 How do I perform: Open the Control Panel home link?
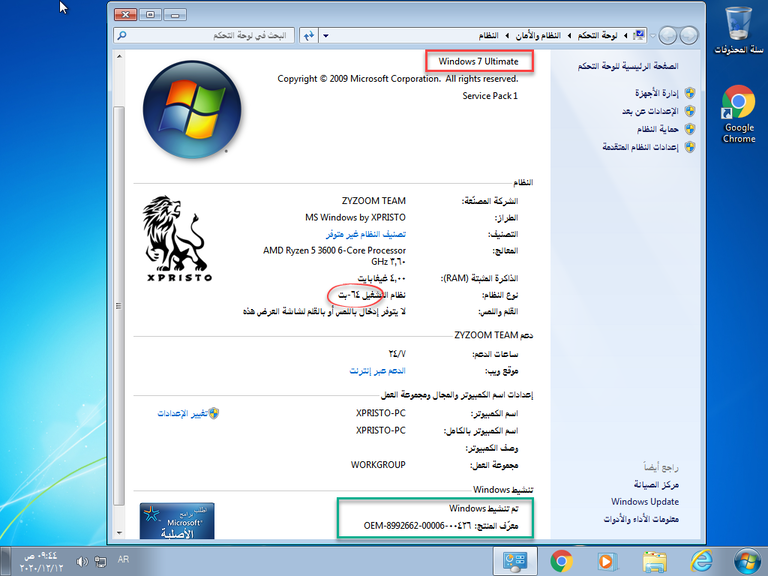[x=628, y=66]
